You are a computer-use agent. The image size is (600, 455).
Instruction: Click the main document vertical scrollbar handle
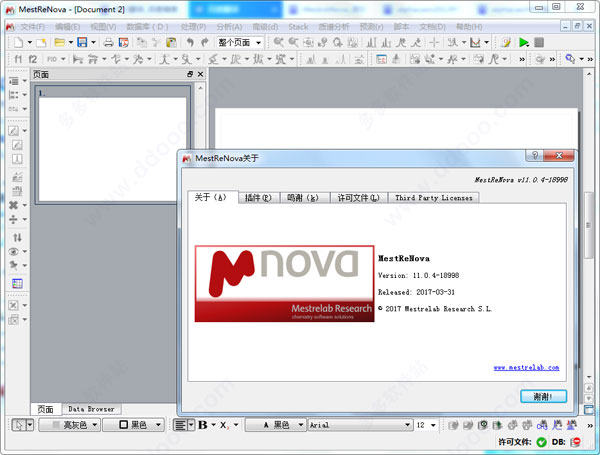589,226
